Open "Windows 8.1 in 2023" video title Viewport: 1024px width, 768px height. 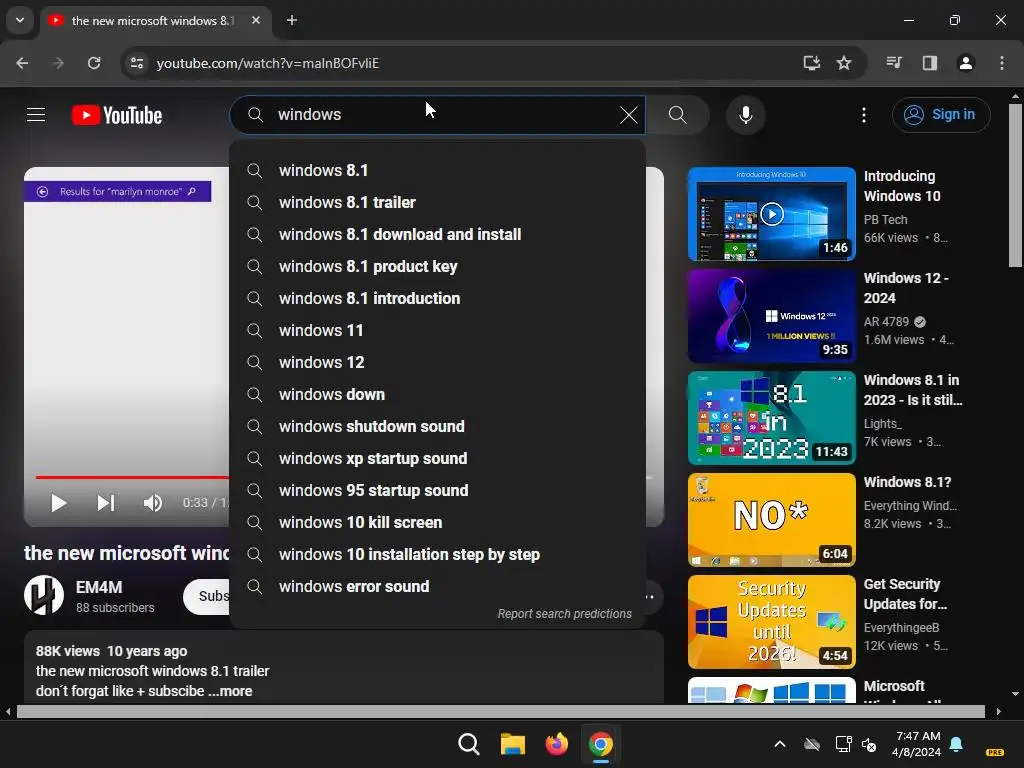point(912,390)
